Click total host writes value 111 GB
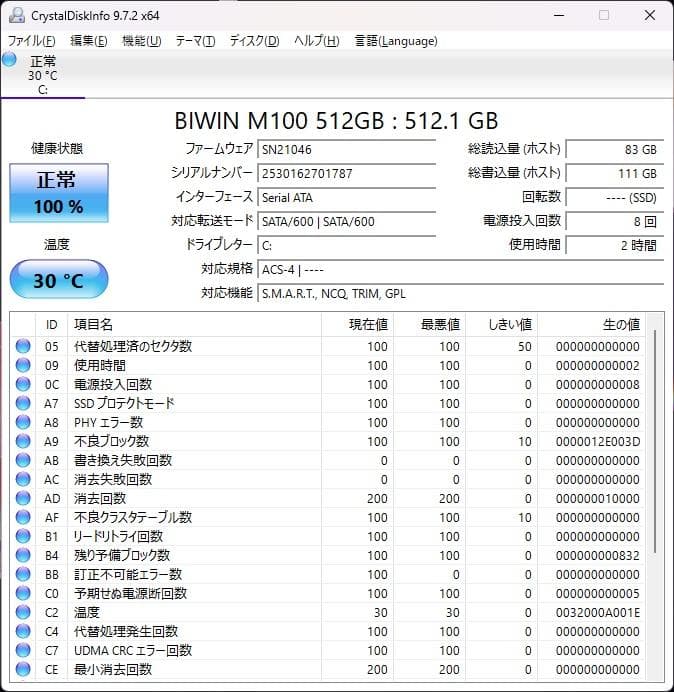 [615, 173]
